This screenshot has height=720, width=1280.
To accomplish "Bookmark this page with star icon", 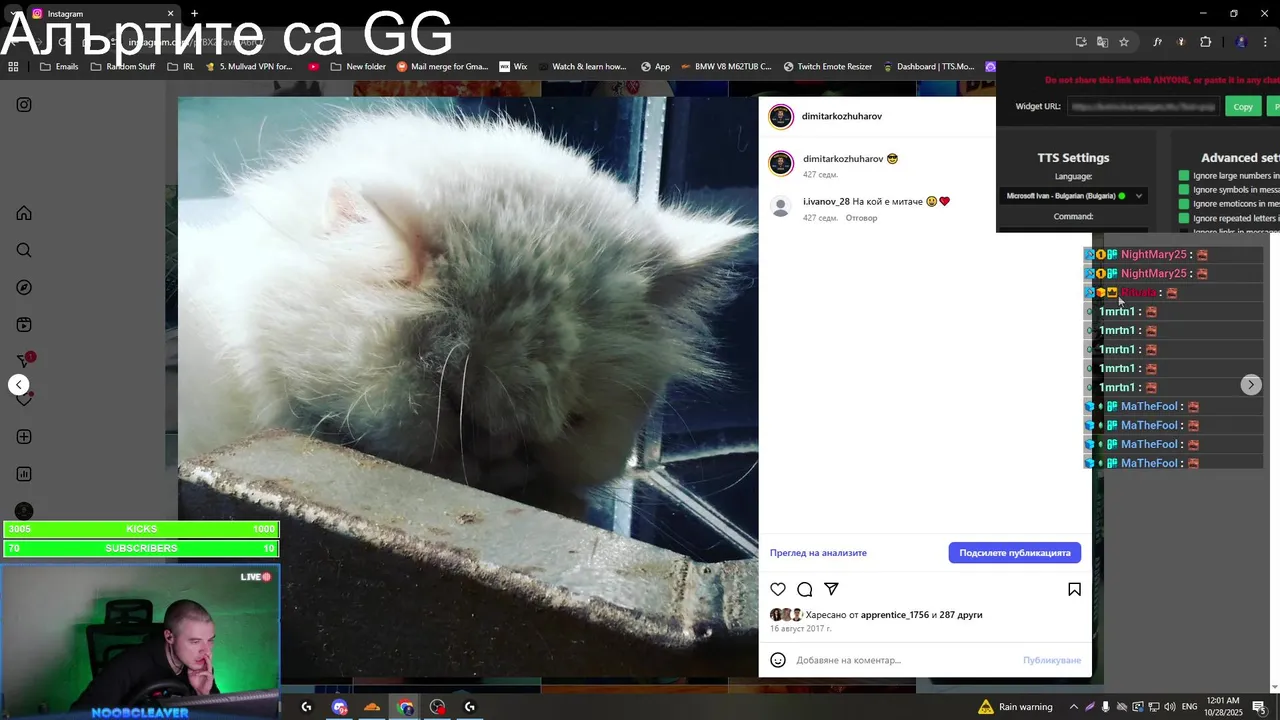I will [1124, 42].
